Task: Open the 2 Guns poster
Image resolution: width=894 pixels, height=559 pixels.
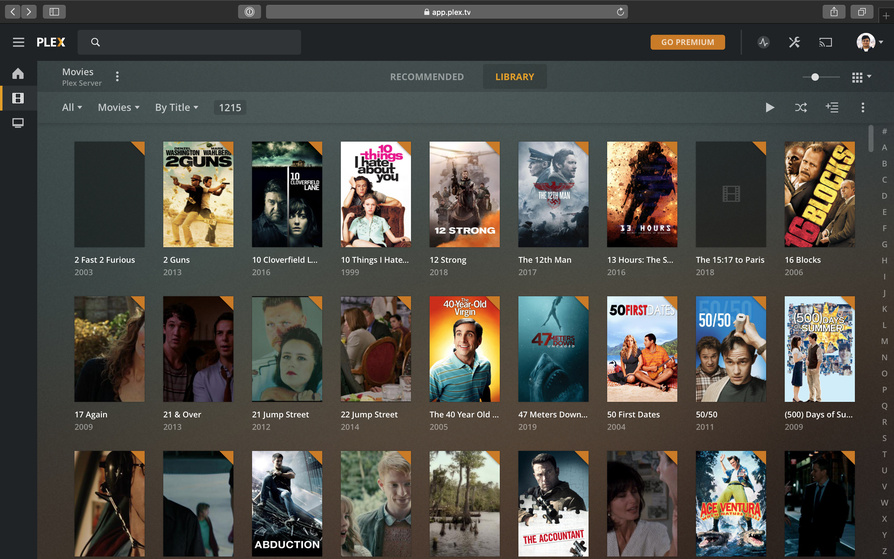Action: click(198, 195)
